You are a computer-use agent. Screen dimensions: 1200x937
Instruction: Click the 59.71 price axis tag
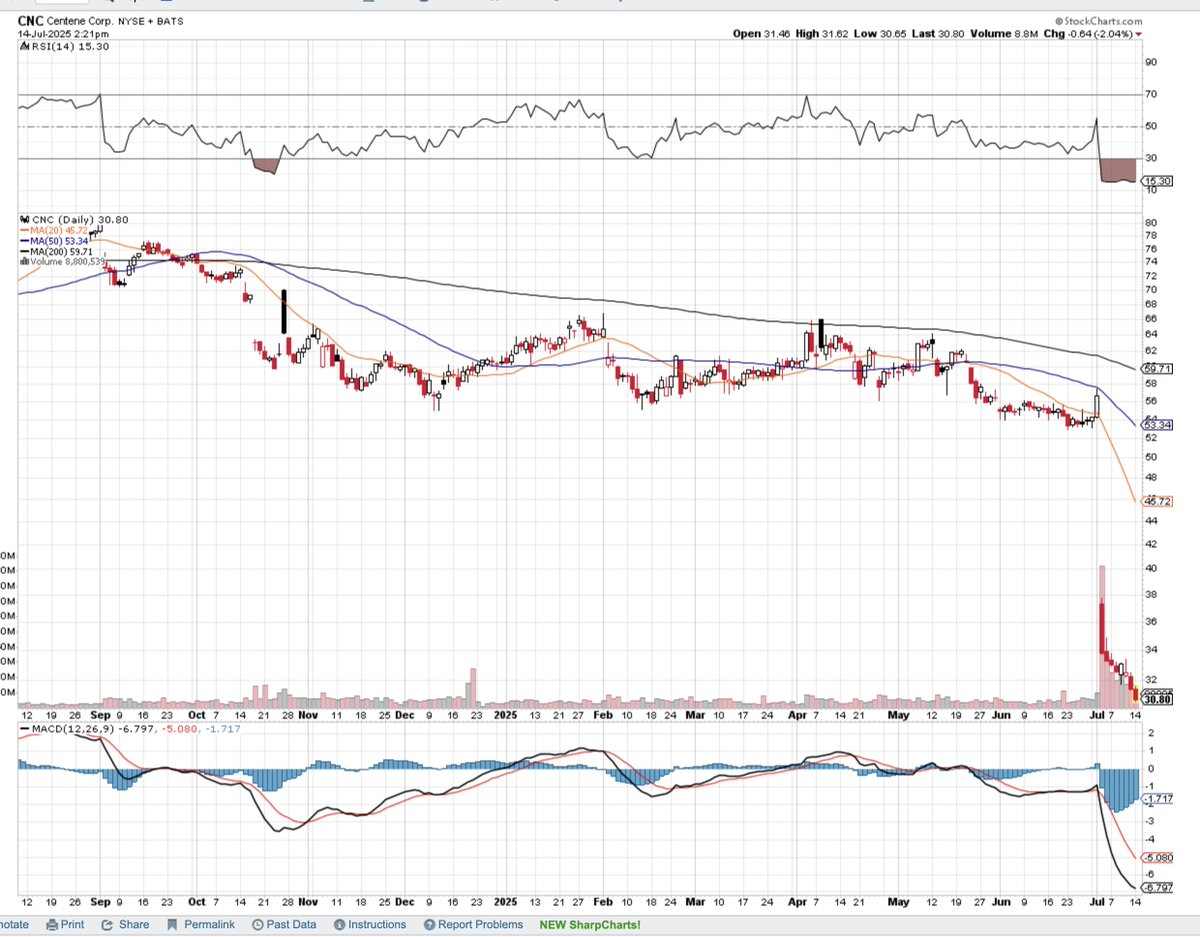tap(1157, 369)
